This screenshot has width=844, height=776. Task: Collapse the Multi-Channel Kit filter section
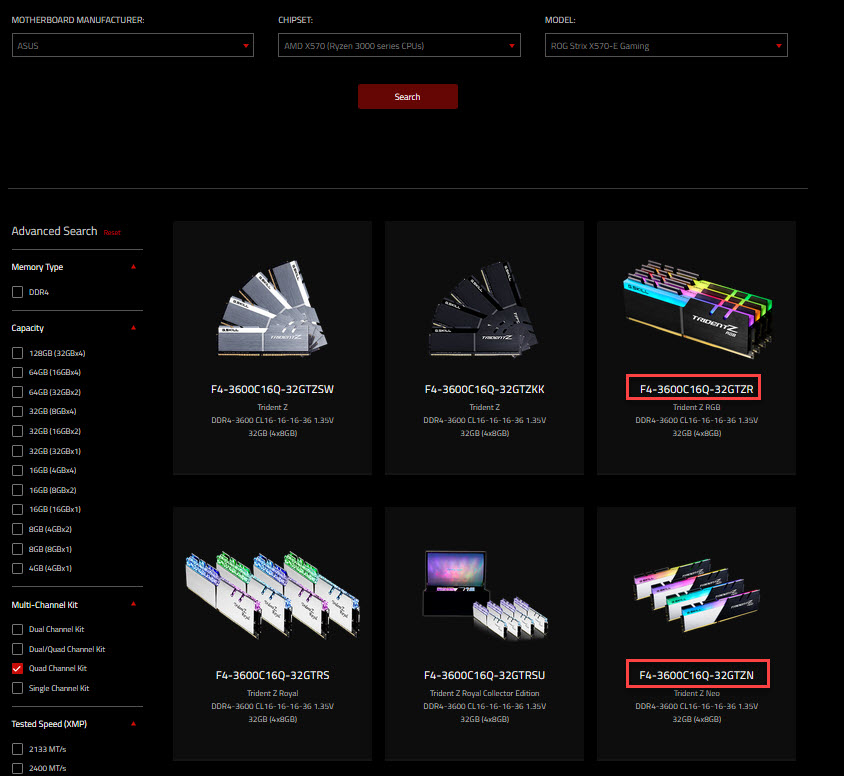pyautogui.click(x=133, y=604)
